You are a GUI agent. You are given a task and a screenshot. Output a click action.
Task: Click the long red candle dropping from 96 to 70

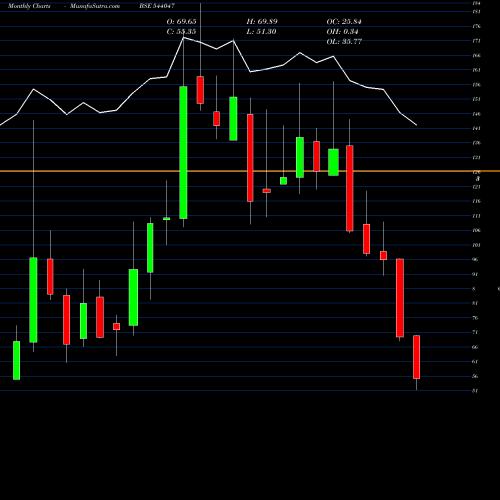pos(400,298)
